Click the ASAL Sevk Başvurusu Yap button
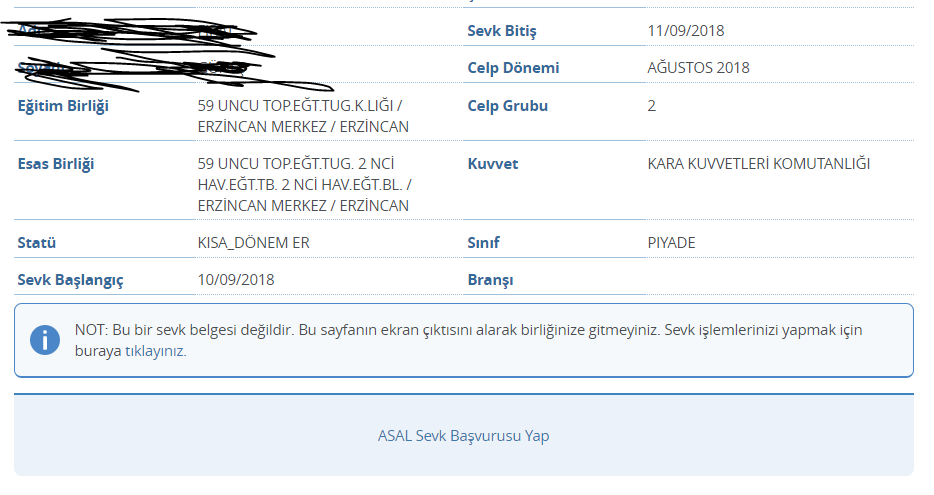This screenshot has height=495, width=934. (x=463, y=435)
